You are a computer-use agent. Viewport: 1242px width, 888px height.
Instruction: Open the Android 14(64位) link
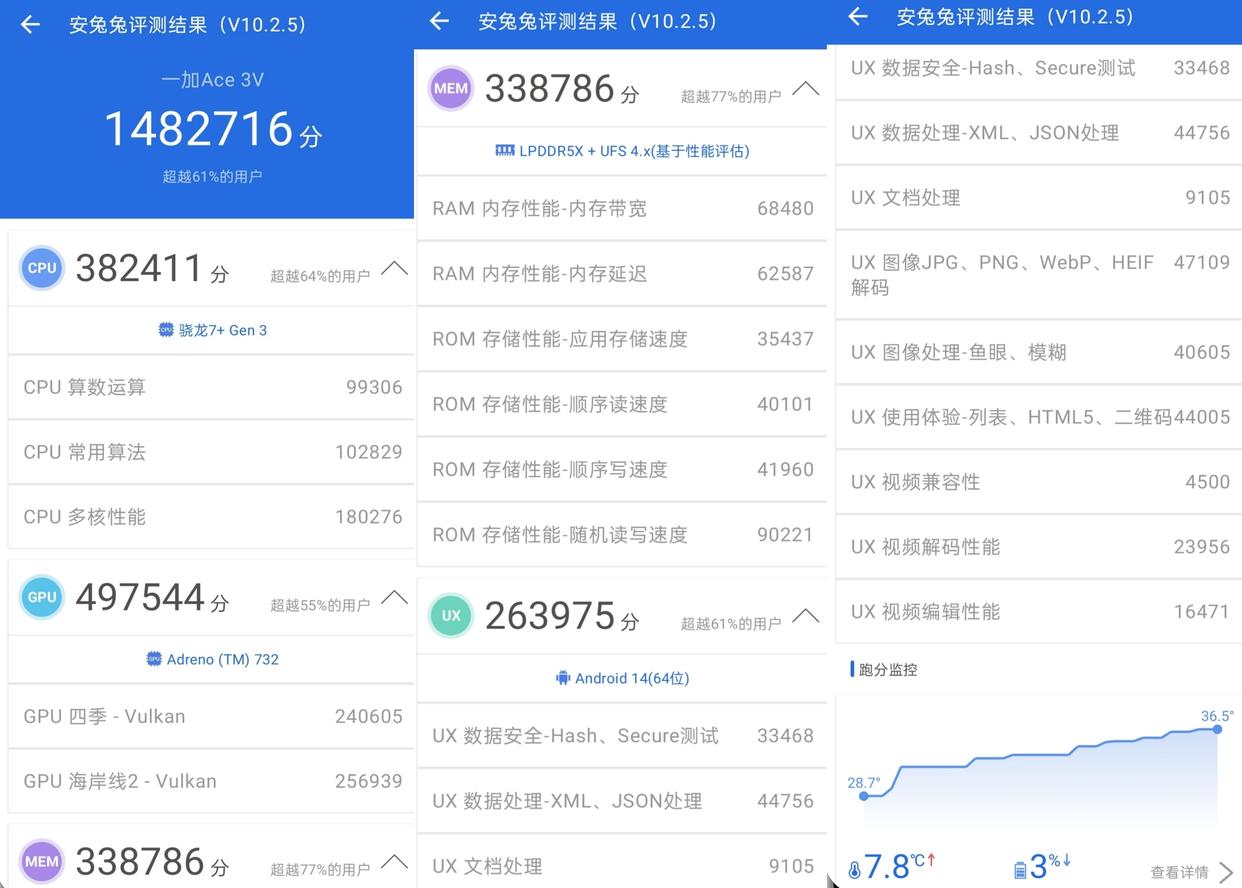pos(622,678)
